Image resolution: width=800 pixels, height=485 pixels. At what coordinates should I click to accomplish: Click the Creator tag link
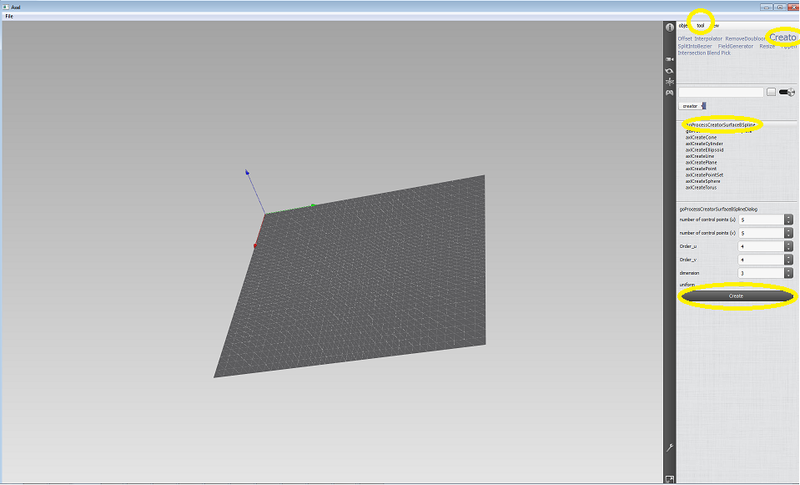click(x=782, y=37)
